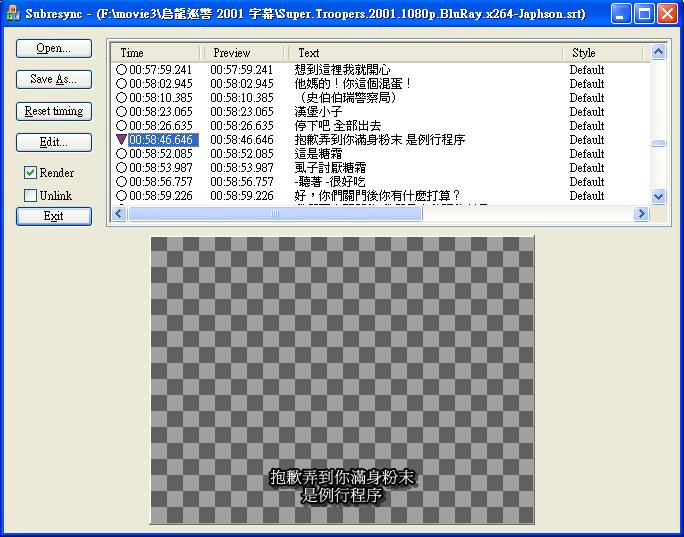Click subtitle text 這是糖霜
Screen dimensions: 684x537
318,154
